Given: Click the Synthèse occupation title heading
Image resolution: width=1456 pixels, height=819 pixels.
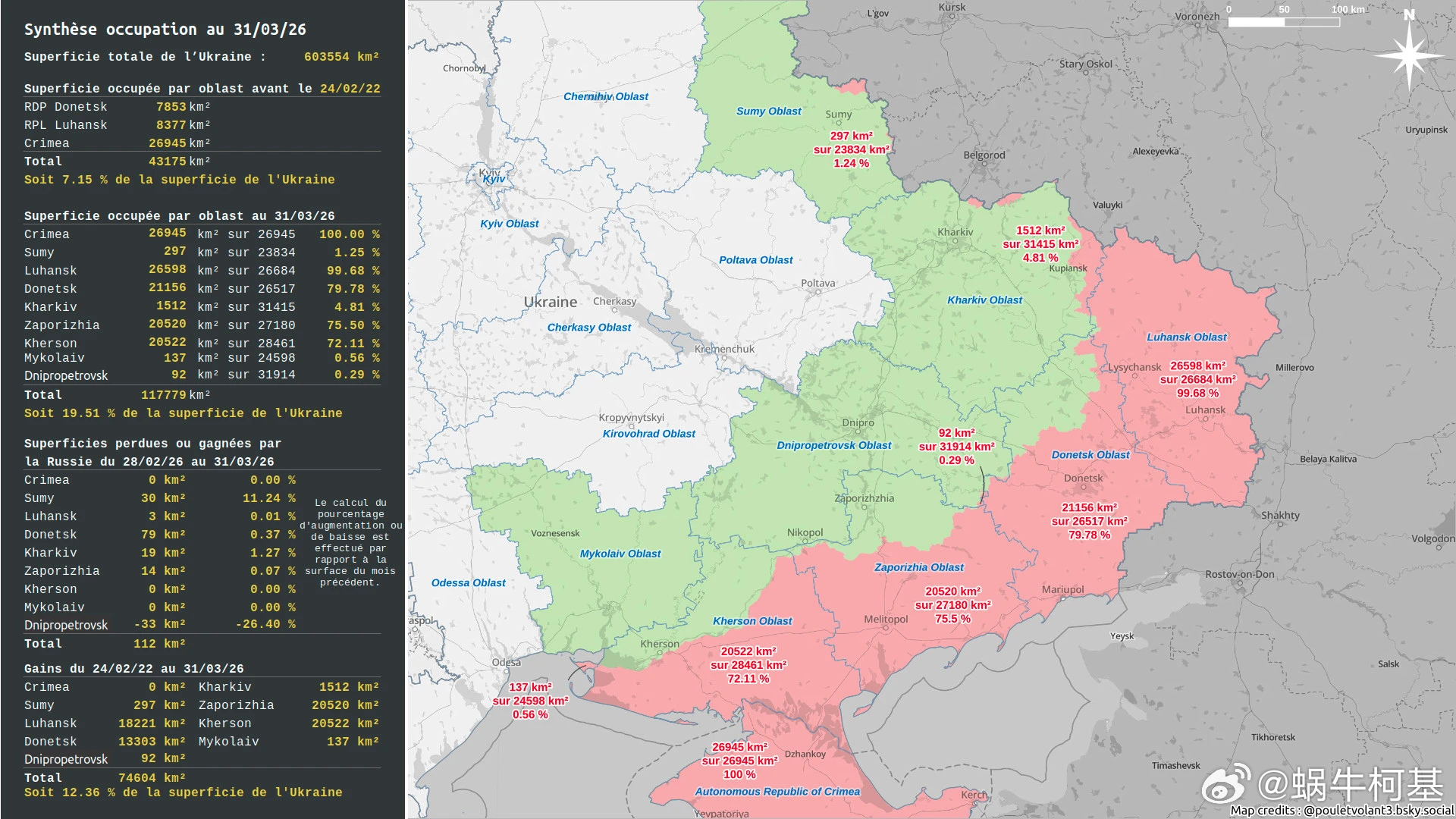Looking at the screenshot, I should coord(165,30).
